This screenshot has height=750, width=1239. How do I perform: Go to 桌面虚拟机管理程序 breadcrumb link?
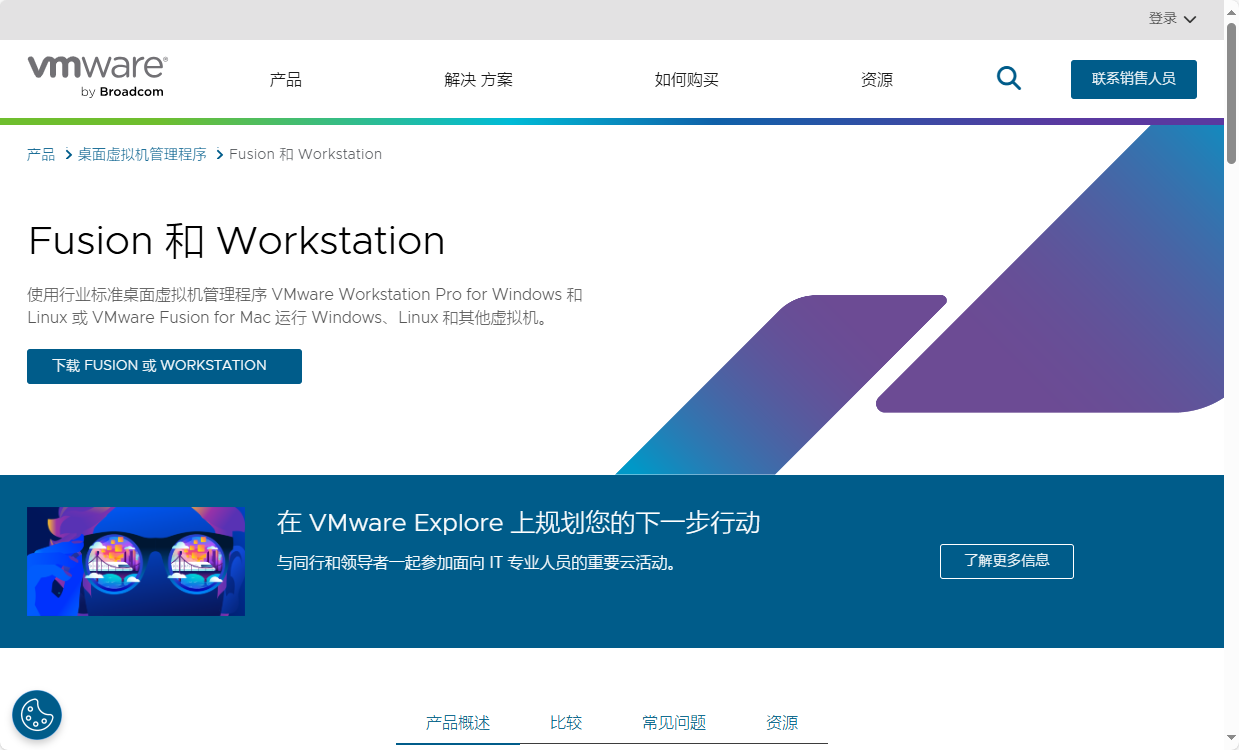[x=142, y=154]
